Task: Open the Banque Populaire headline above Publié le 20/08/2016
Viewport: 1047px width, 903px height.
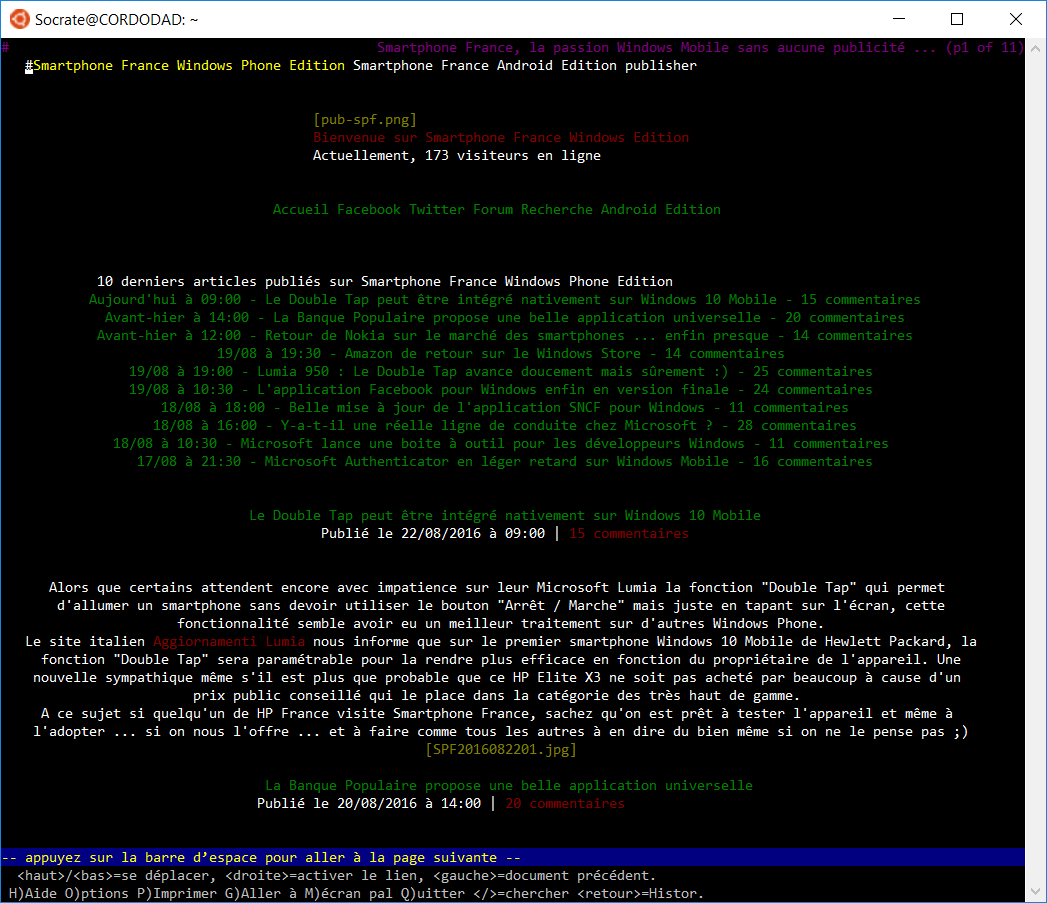Action: [x=509, y=786]
